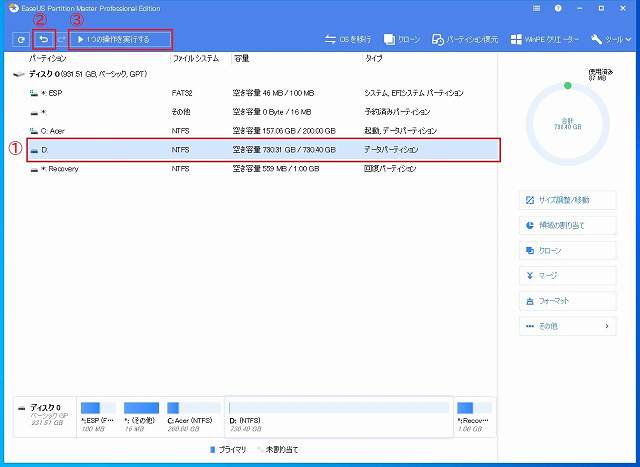Viewport: 640px width, 467px height.
Task: Click the Primary (プライマリ) legend swatch
Action: click(x=212, y=449)
